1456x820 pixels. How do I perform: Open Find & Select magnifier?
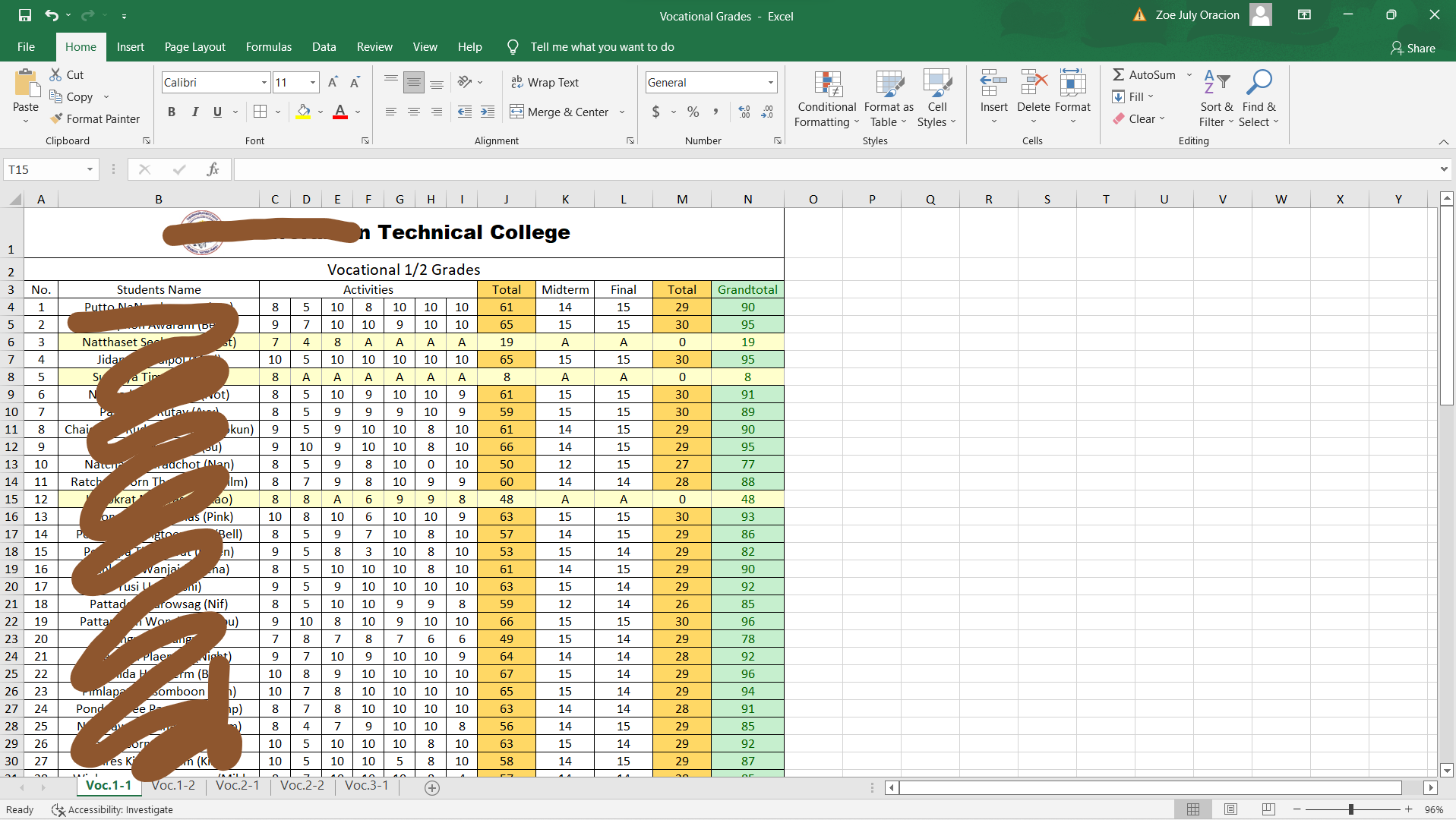click(x=1259, y=99)
